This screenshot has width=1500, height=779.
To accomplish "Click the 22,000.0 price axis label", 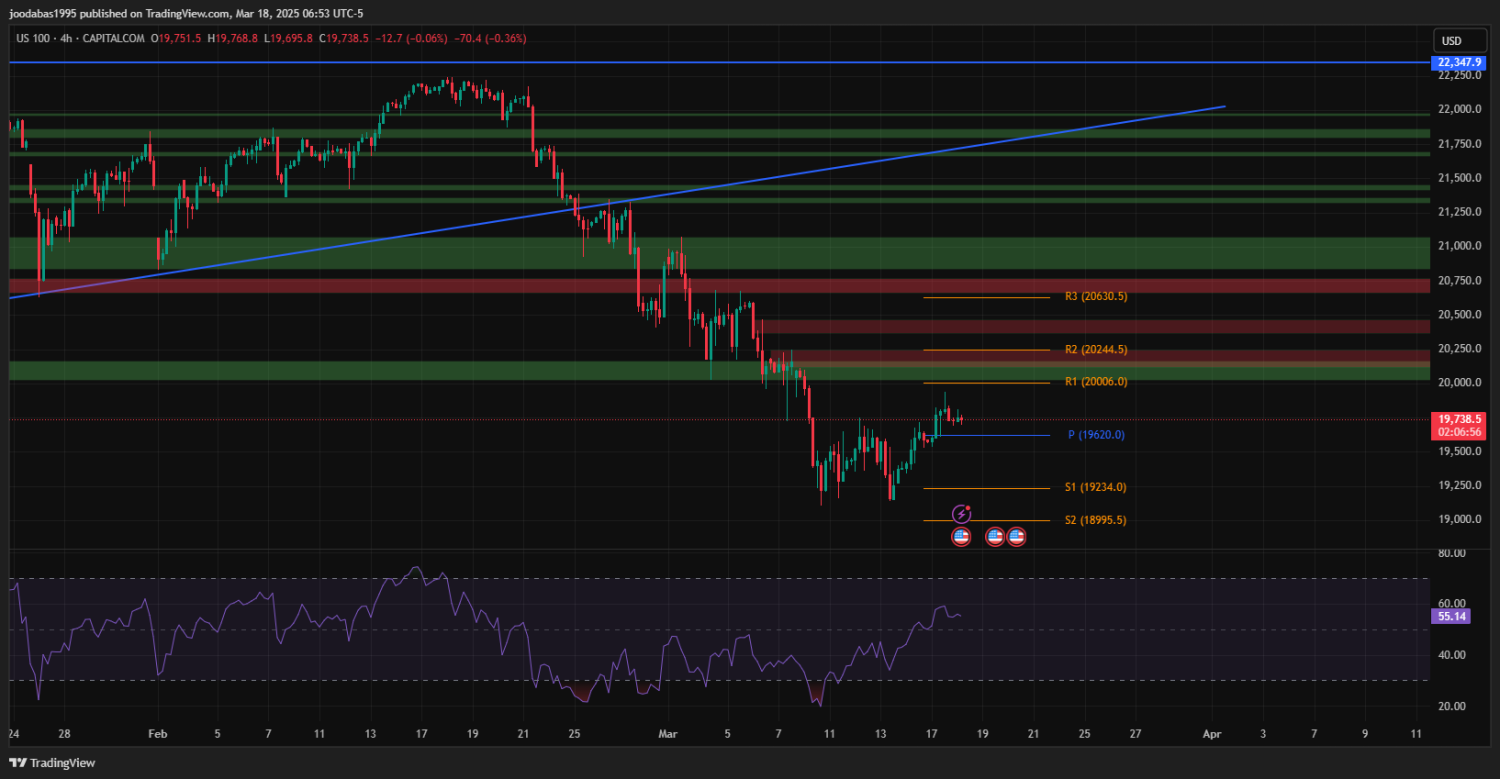I will 1458,109.
